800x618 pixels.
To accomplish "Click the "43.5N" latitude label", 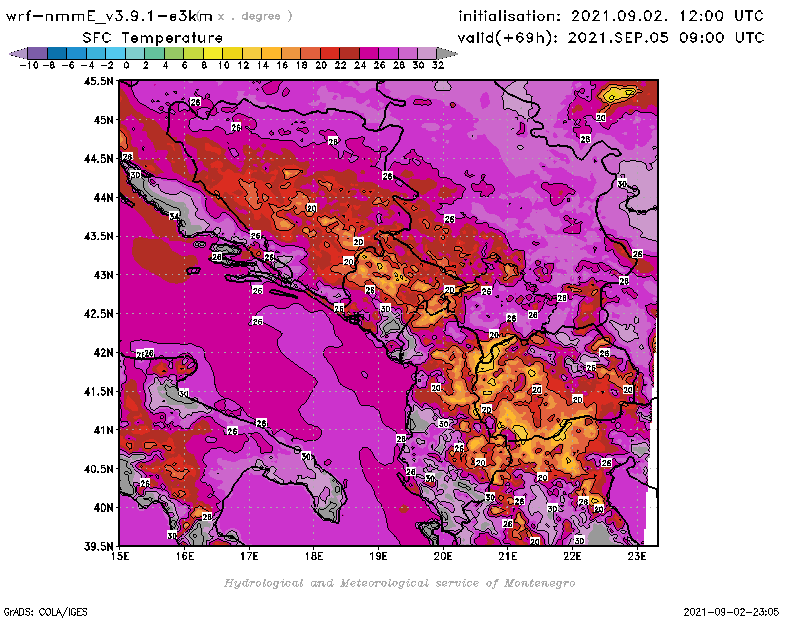I will [x=98, y=236].
